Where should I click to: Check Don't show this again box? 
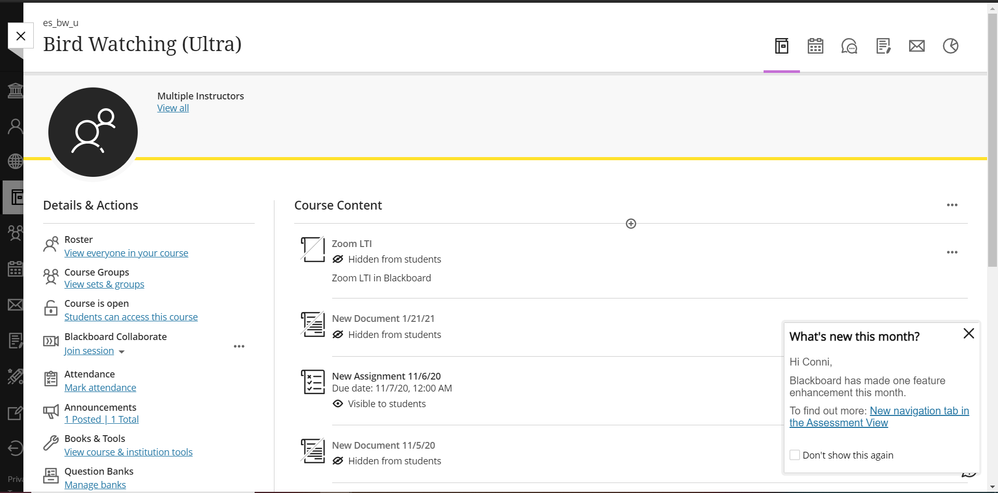[794, 455]
